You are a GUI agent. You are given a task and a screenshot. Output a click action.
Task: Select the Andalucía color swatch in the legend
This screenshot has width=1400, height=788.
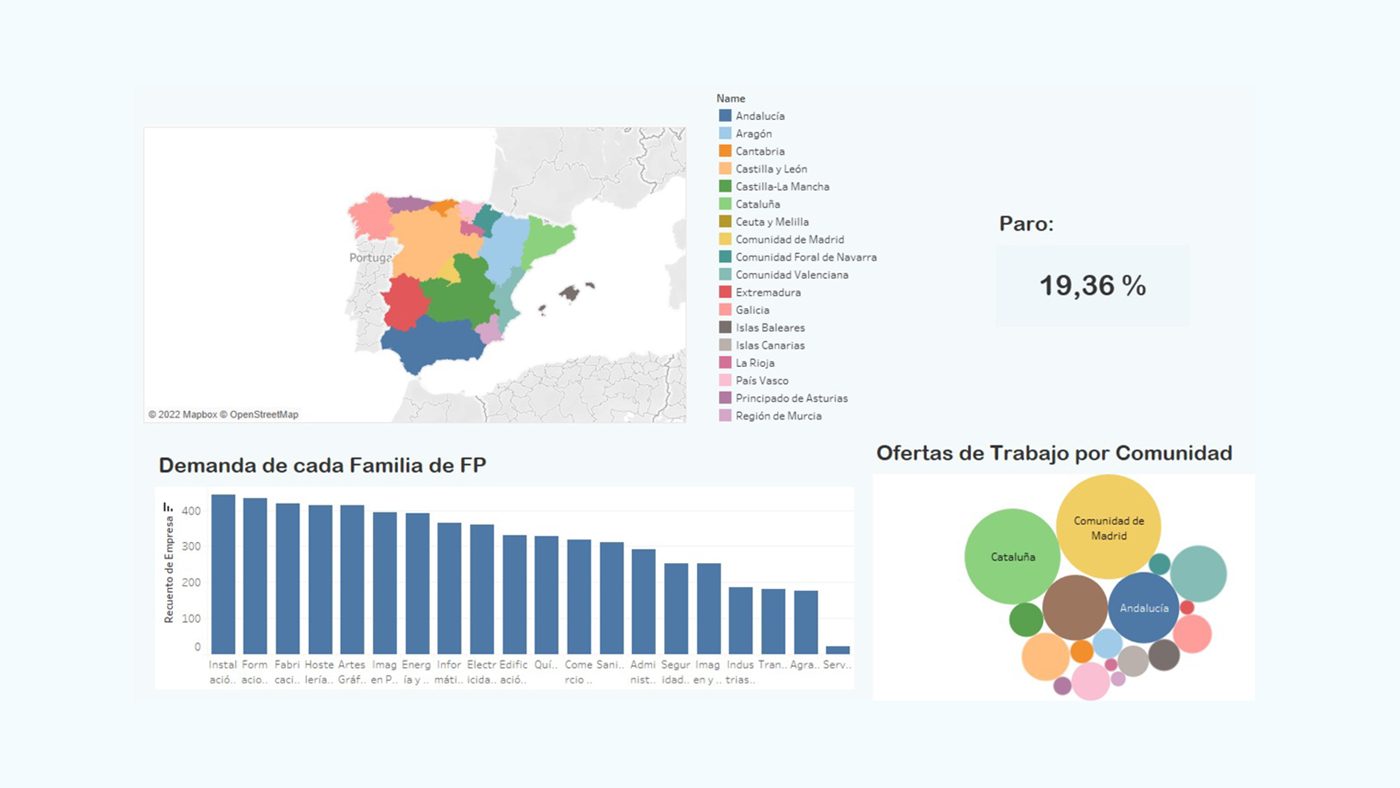(725, 116)
